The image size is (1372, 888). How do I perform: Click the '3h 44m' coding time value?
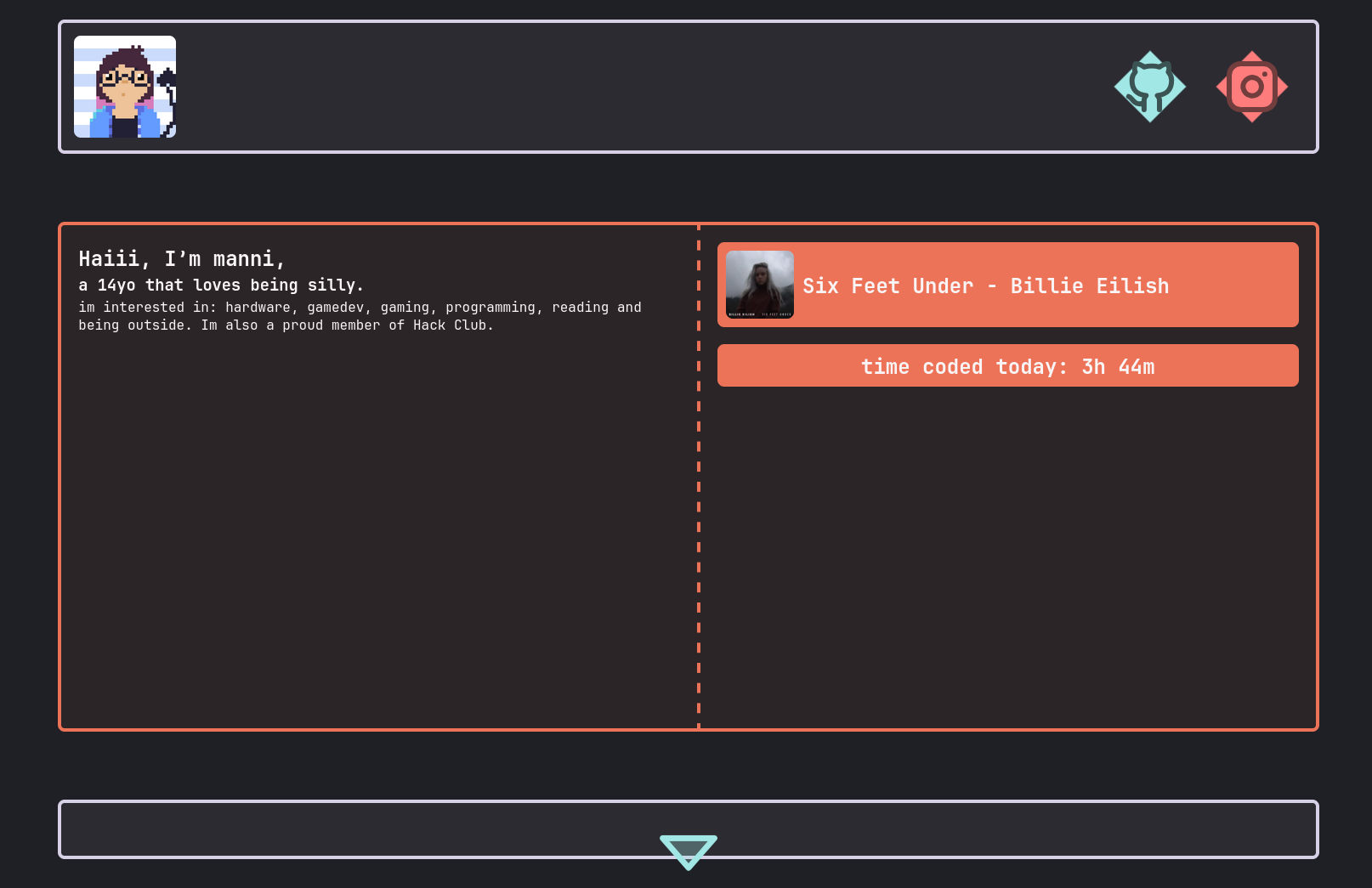pyautogui.click(x=1117, y=367)
